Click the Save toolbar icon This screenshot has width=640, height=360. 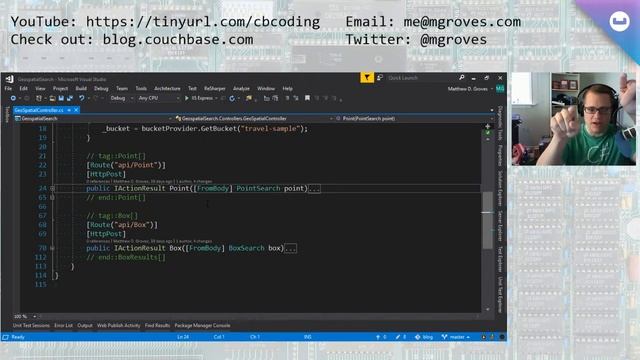tap(61, 98)
